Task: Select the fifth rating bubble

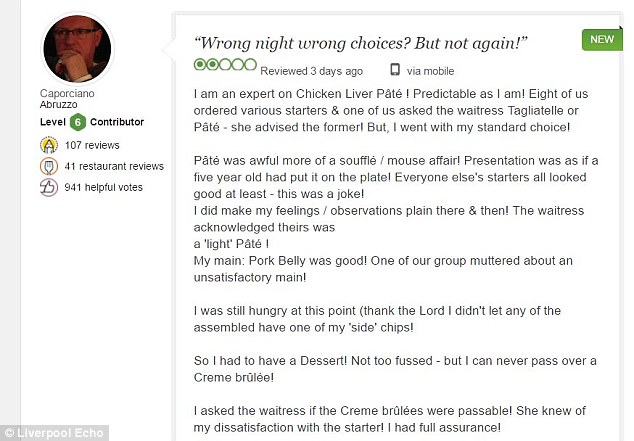Action: 251,64
